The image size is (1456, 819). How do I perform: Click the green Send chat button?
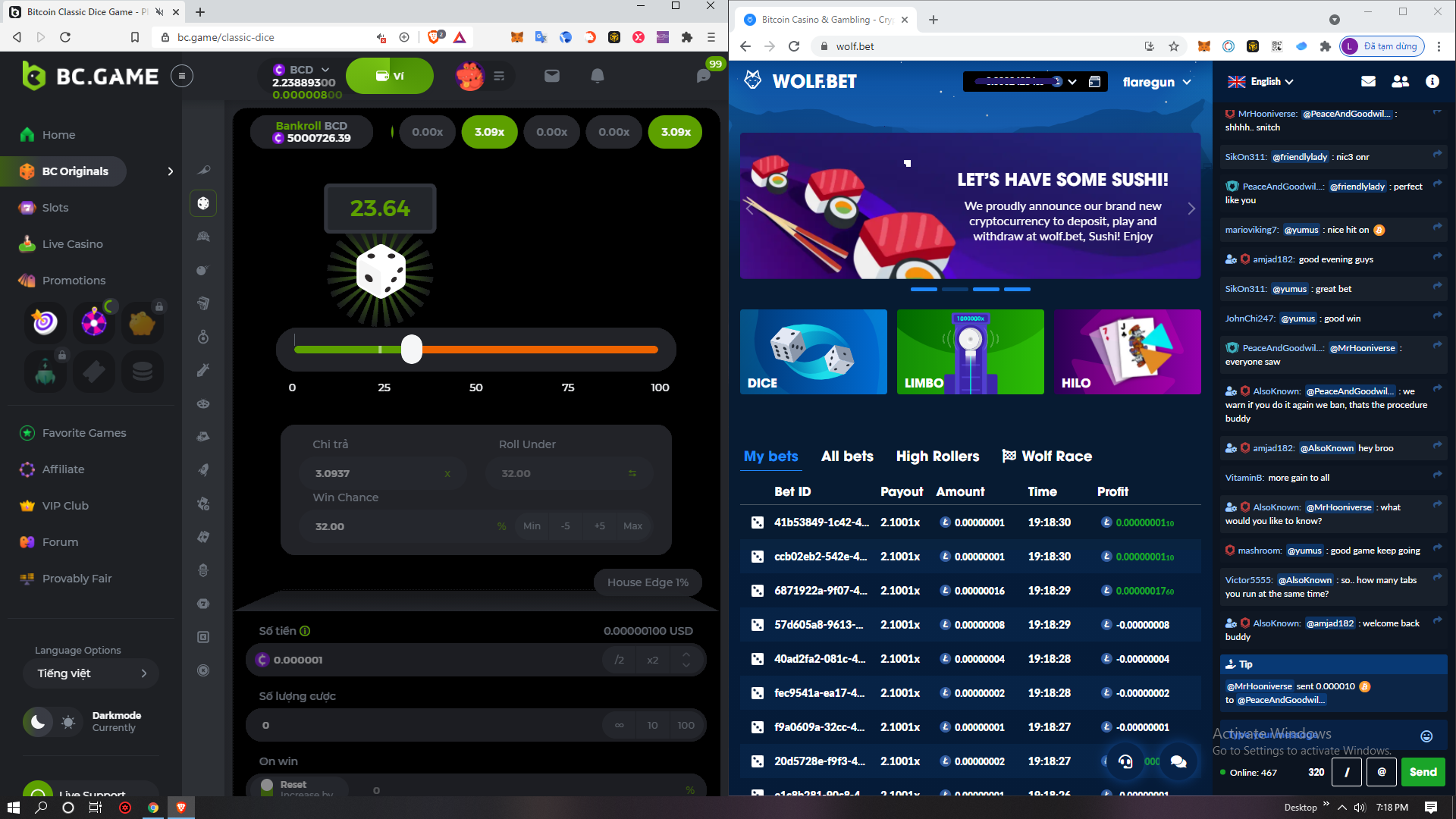[x=1423, y=772]
